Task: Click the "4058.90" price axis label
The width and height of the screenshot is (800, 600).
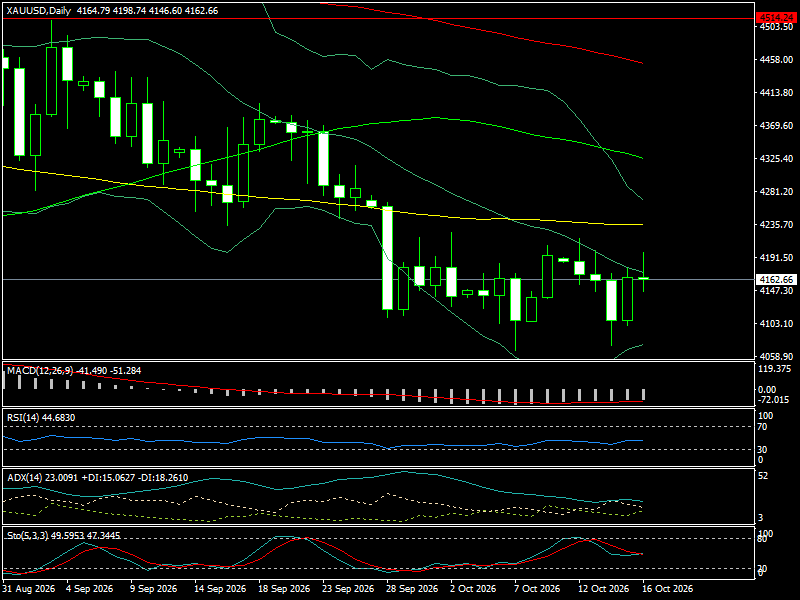Action: [776, 356]
